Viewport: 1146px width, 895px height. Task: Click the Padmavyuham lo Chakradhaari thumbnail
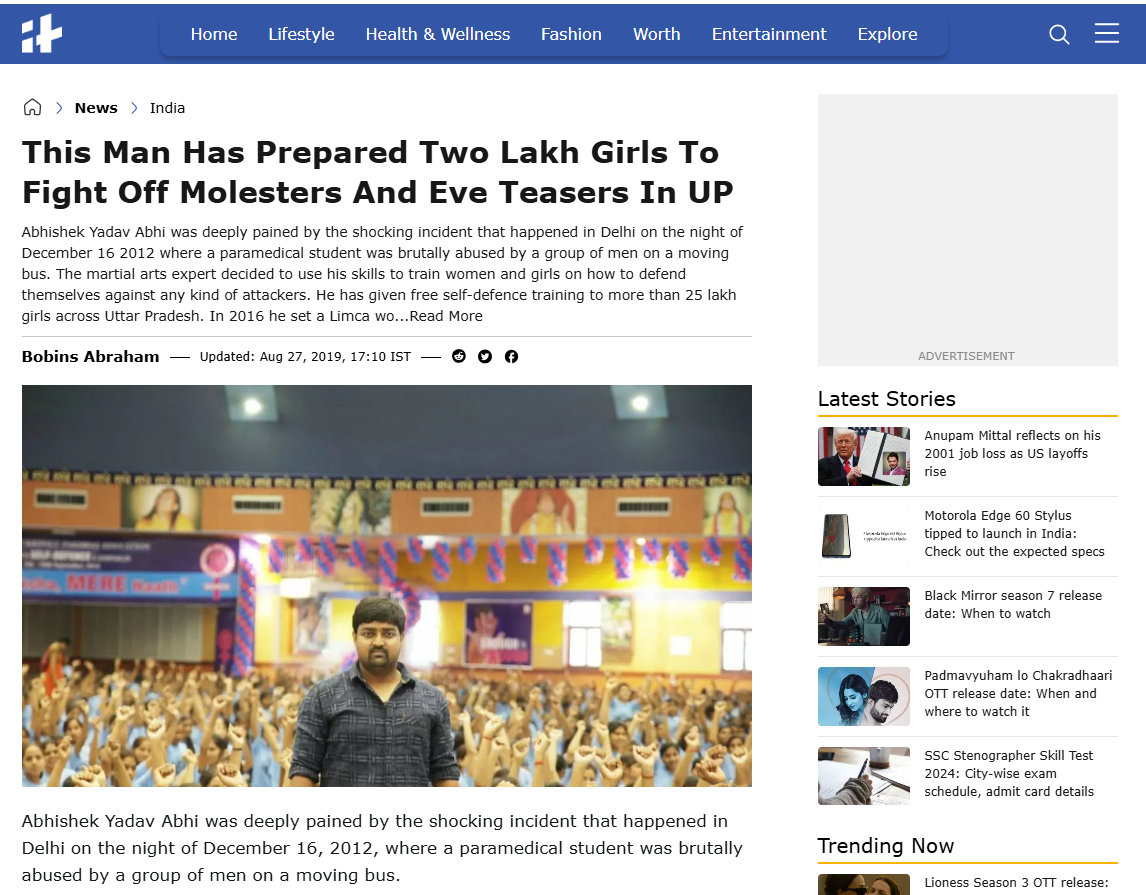tap(864, 696)
